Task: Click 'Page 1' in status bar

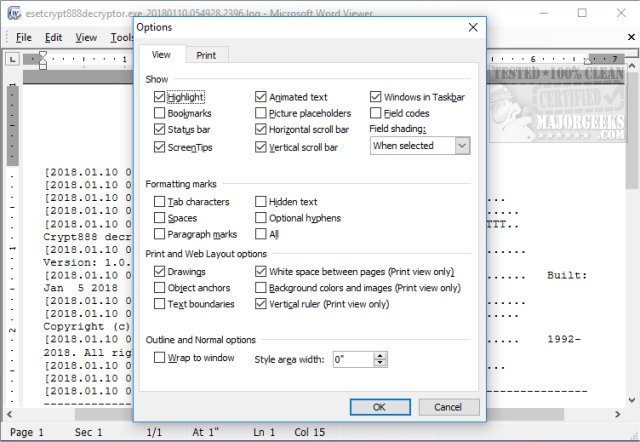Action: [x=27, y=432]
